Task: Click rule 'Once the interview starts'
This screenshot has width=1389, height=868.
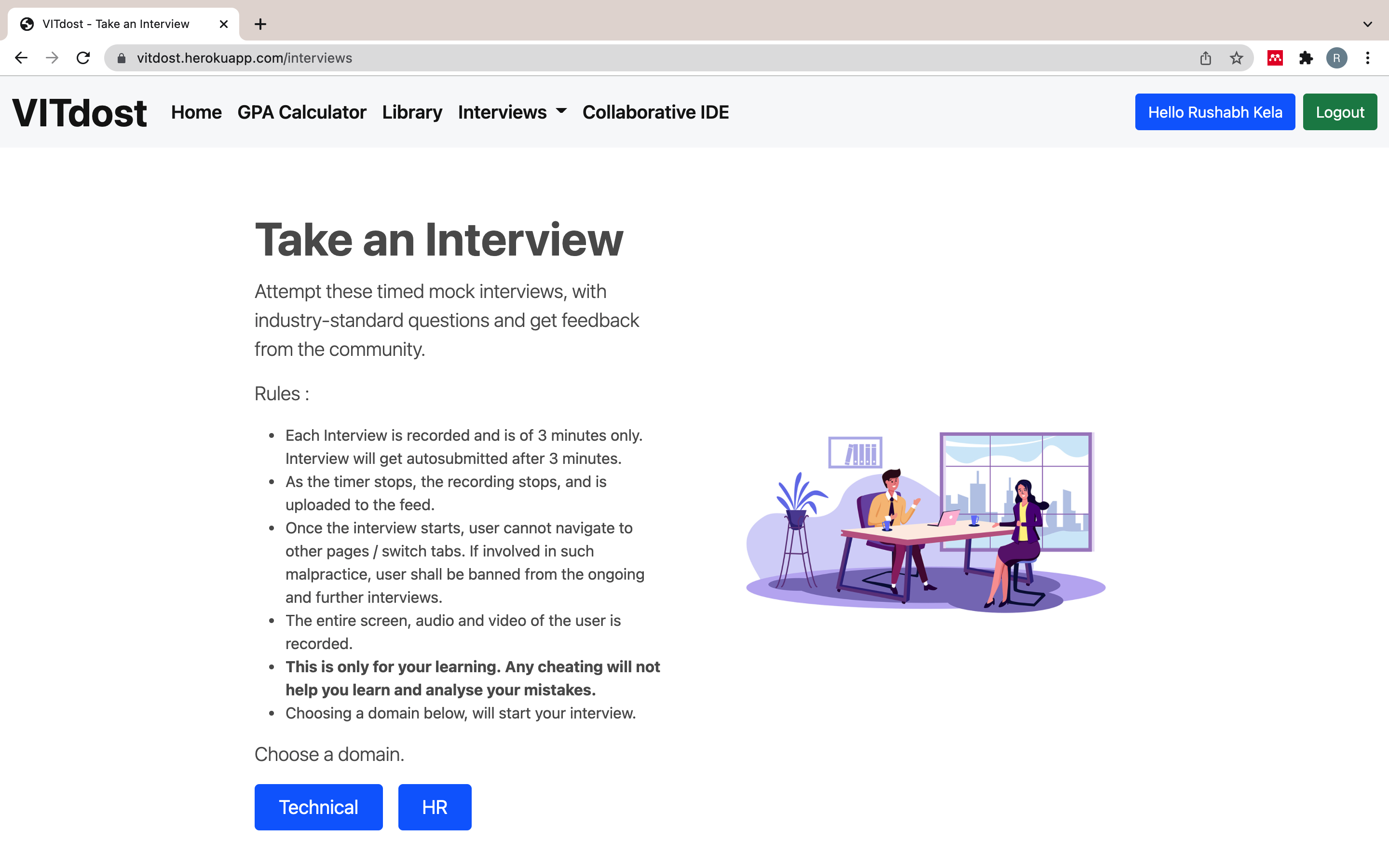Action: pos(465,563)
